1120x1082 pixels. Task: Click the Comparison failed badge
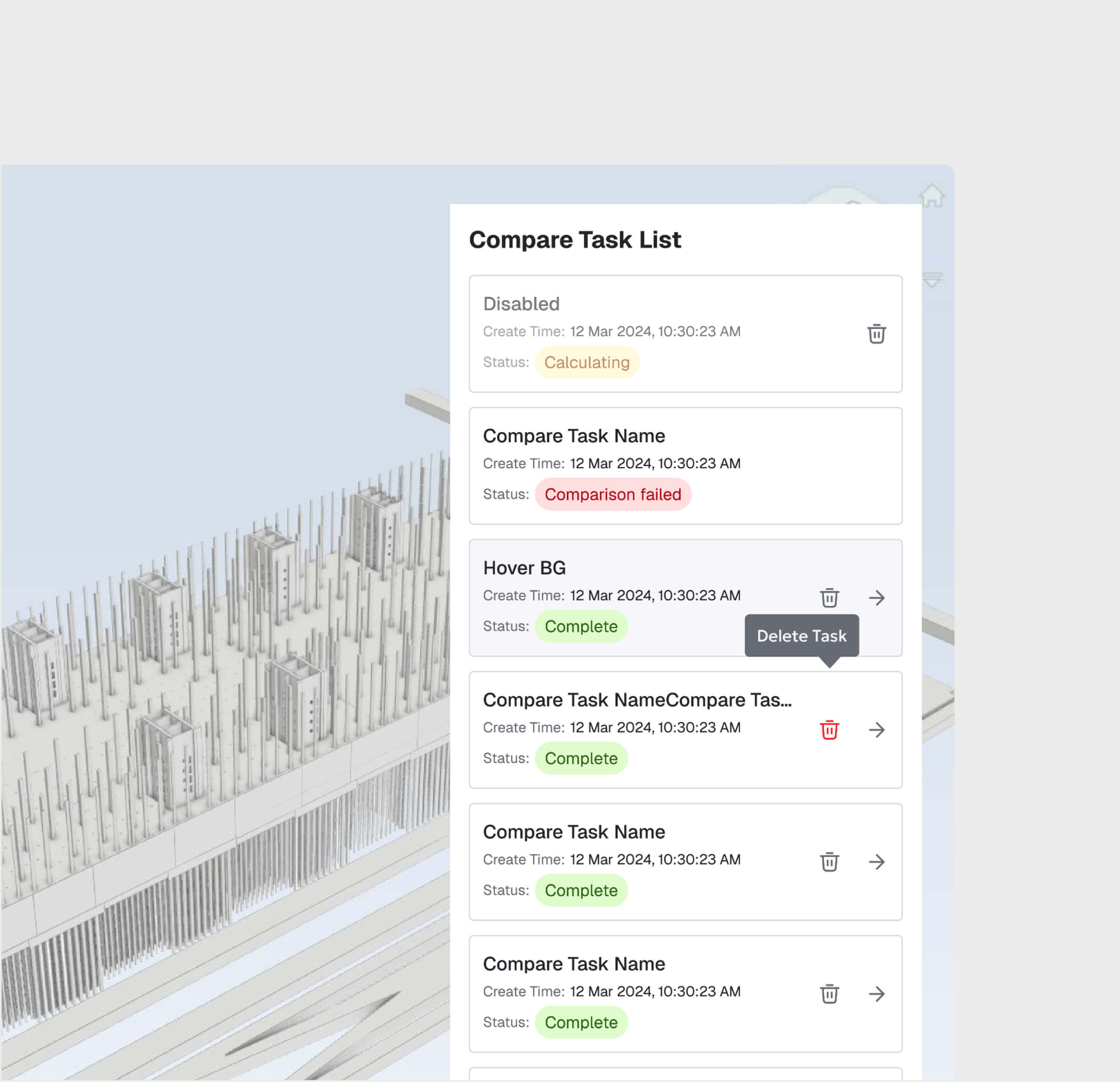click(613, 494)
